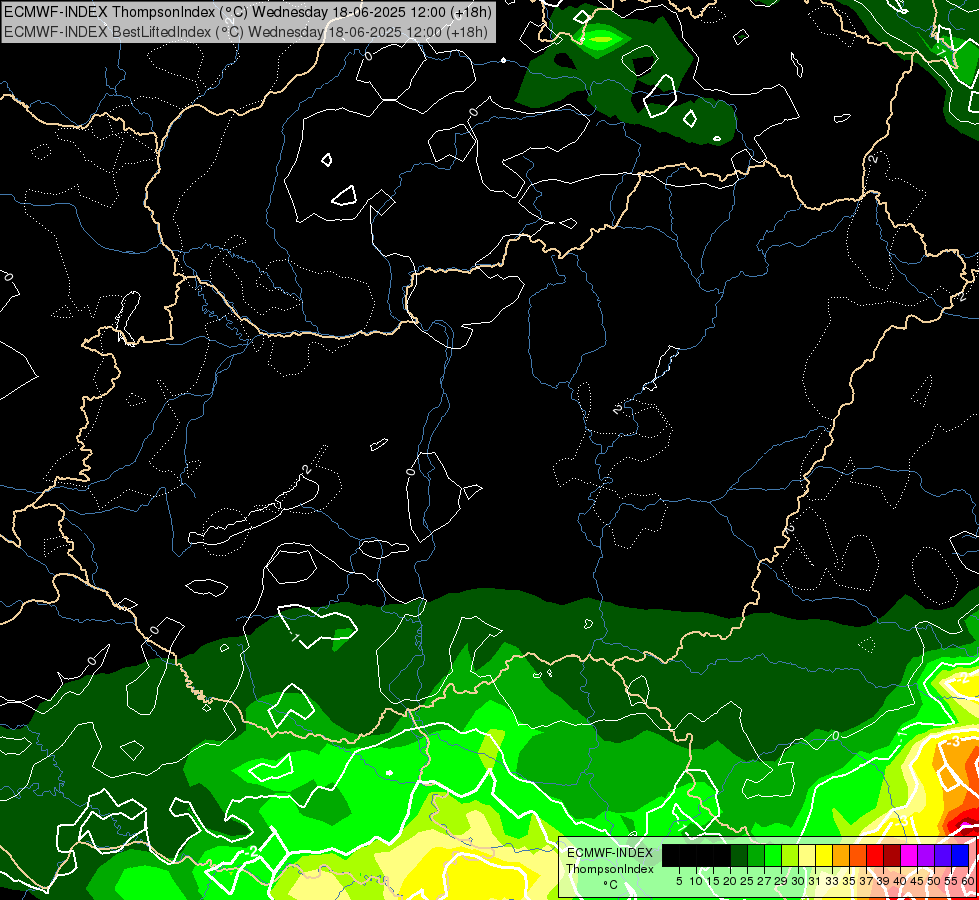Click the legend tick value 40

(900, 881)
